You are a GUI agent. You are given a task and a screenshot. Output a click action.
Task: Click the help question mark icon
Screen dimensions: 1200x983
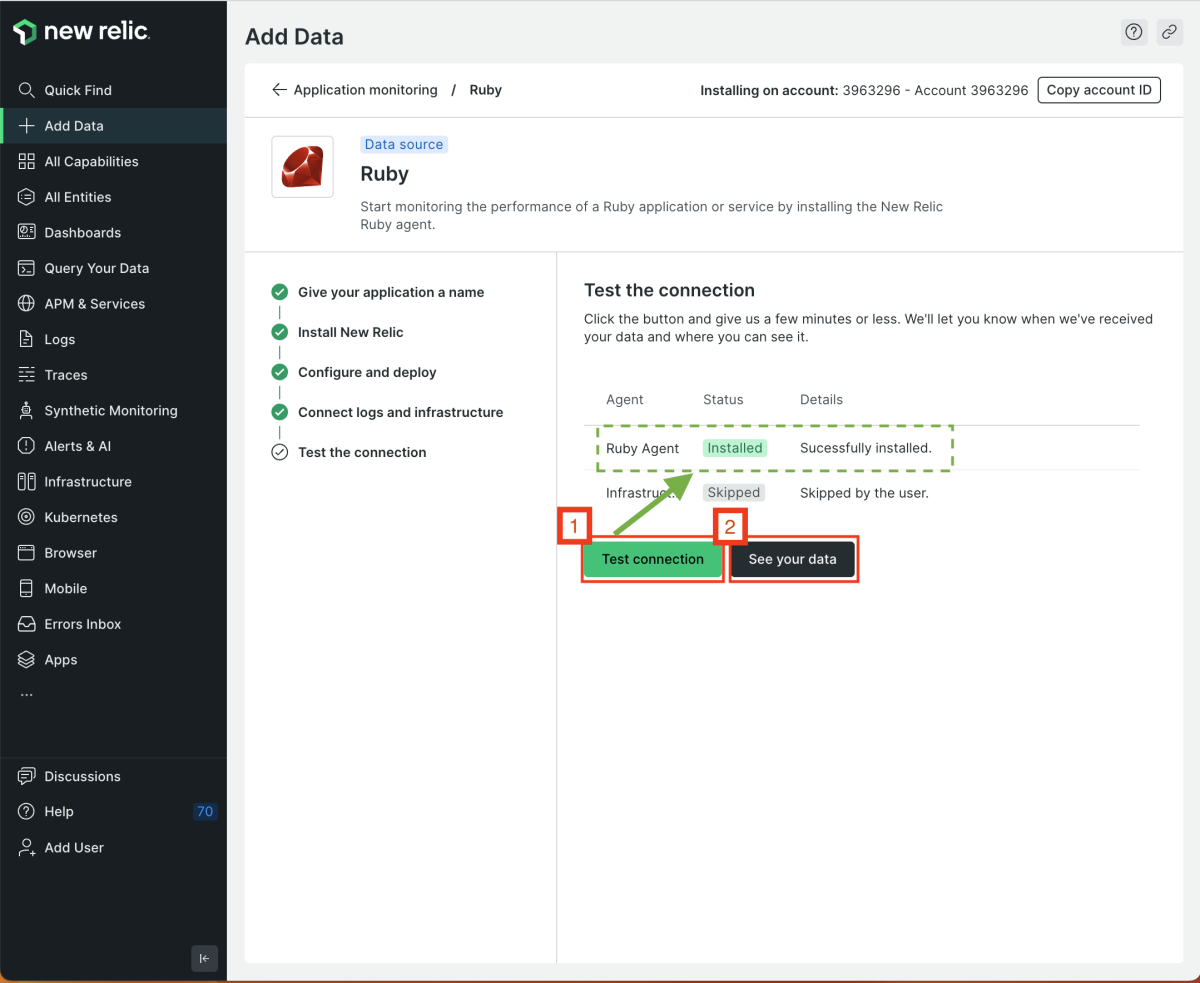point(1134,32)
